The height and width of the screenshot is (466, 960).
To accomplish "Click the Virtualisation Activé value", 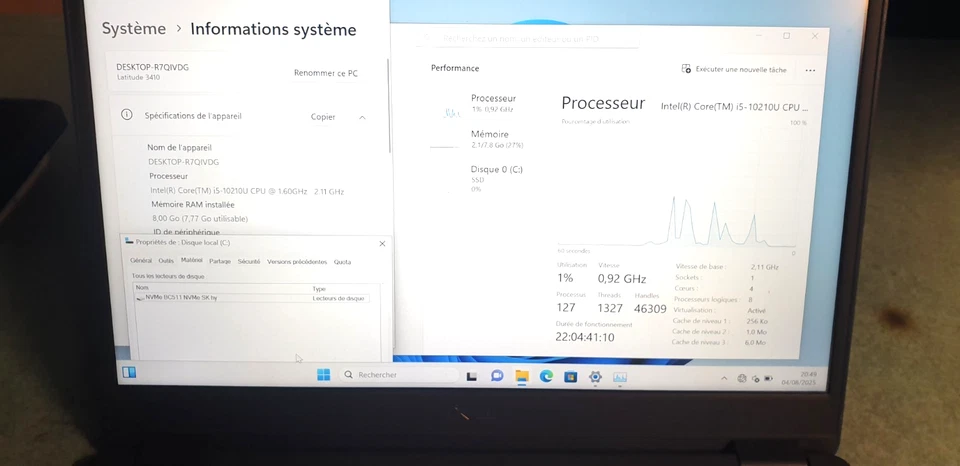I will tap(756, 310).
